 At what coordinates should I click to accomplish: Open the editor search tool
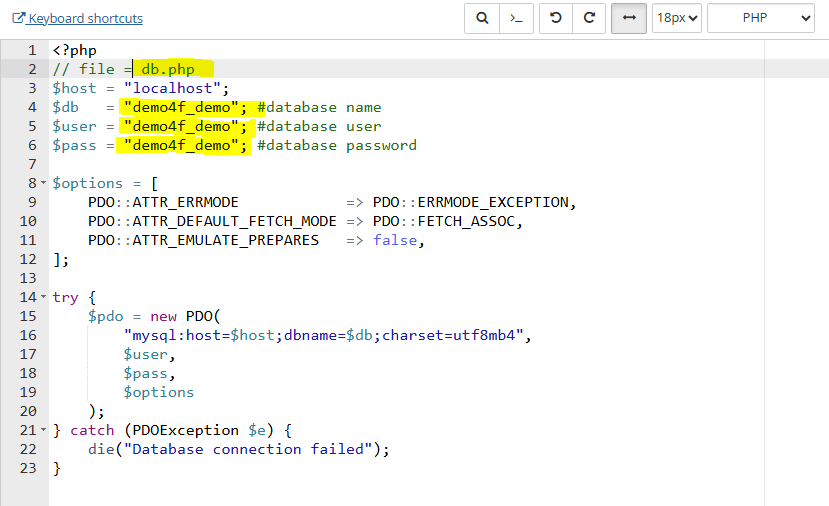pyautogui.click(x=482, y=18)
